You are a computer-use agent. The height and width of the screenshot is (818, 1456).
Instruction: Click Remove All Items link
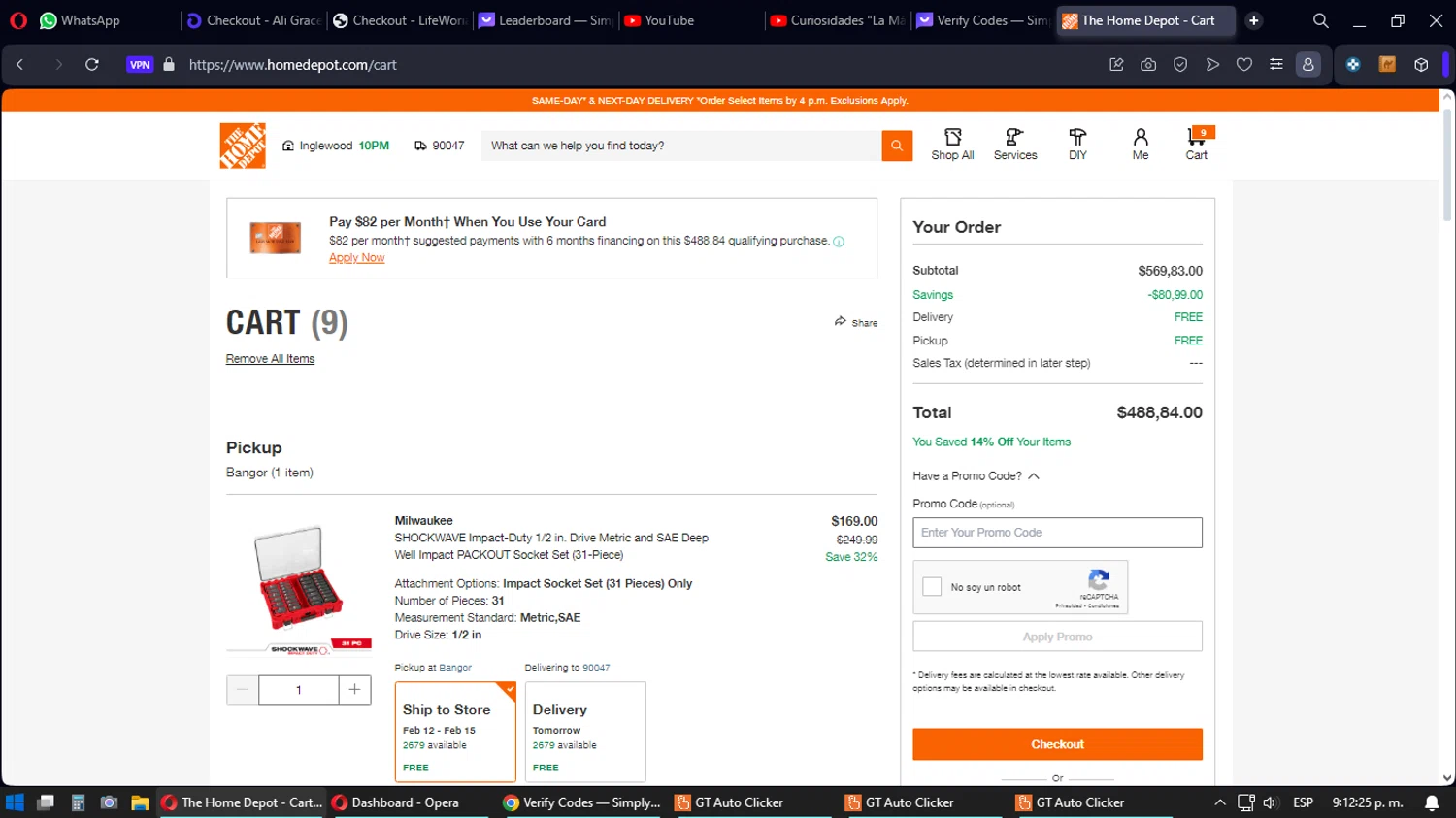coord(270,359)
